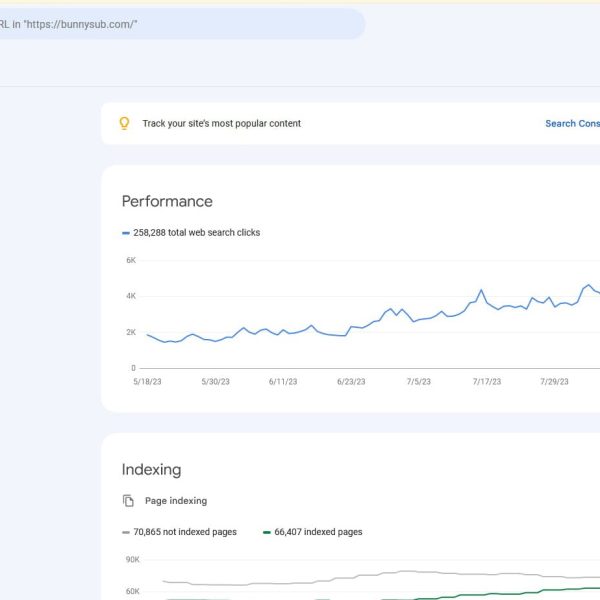
Task: Click the 90K axis label on Indexing chart
Action: click(131, 560)
